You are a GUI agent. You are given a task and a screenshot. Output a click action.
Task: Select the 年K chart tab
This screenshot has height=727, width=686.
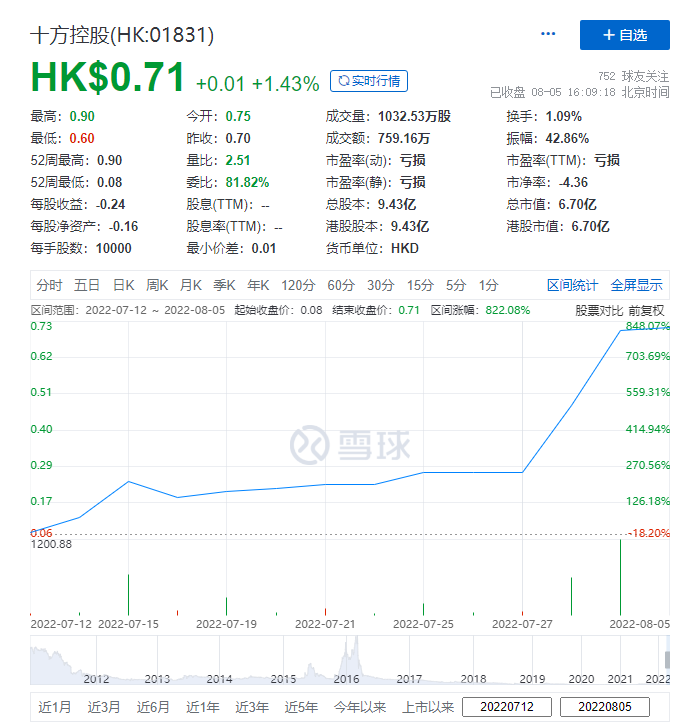pos(258,285)
